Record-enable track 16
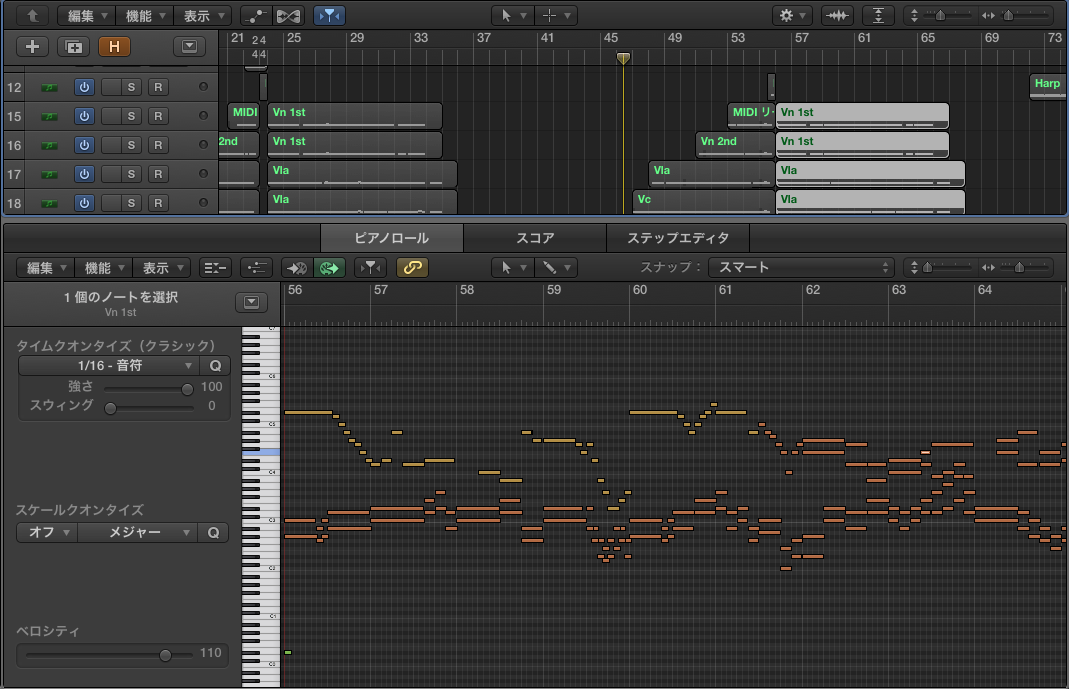This screenshot has height=689, width=1069. click(x=158, y=145)
